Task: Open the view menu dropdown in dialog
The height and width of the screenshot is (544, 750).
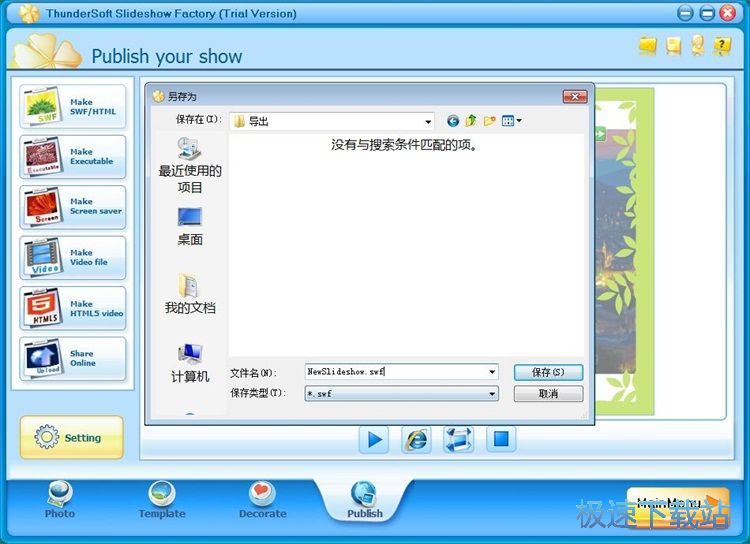Action: pos(511,121)
